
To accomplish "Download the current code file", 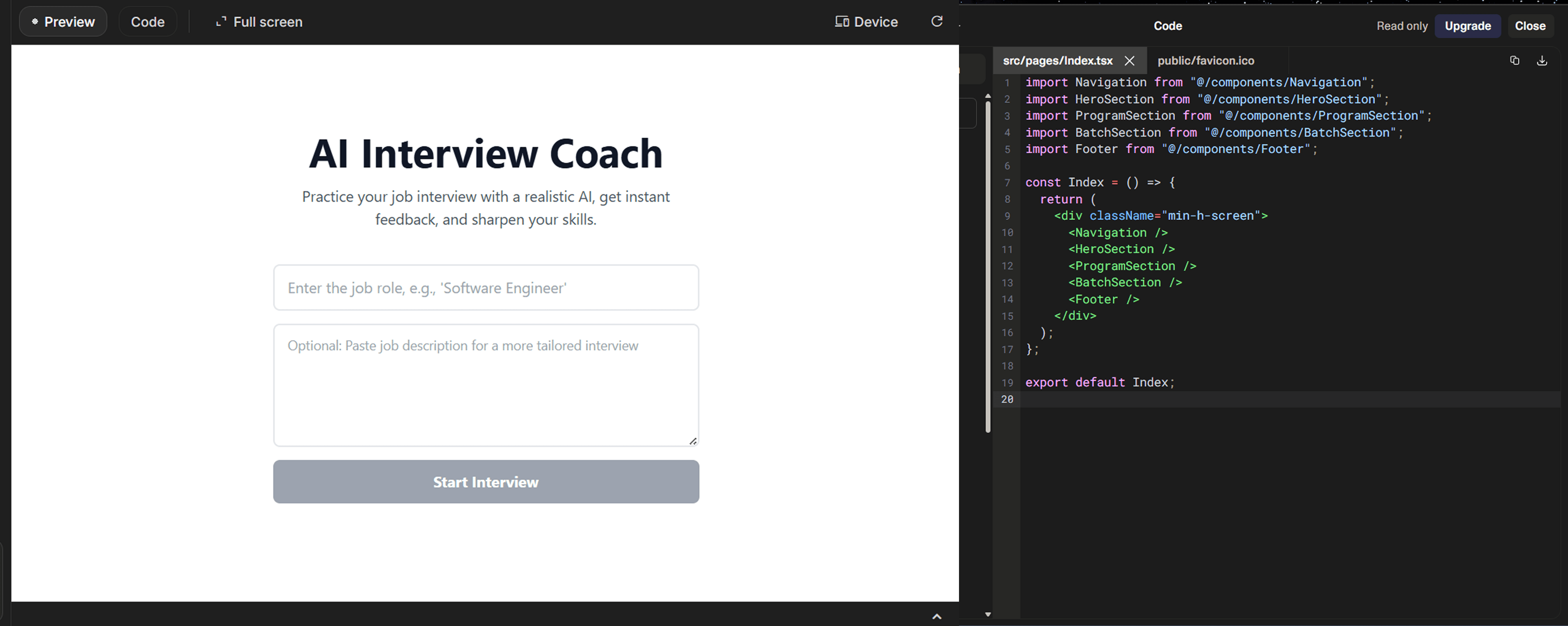I will coord(1542,60).
